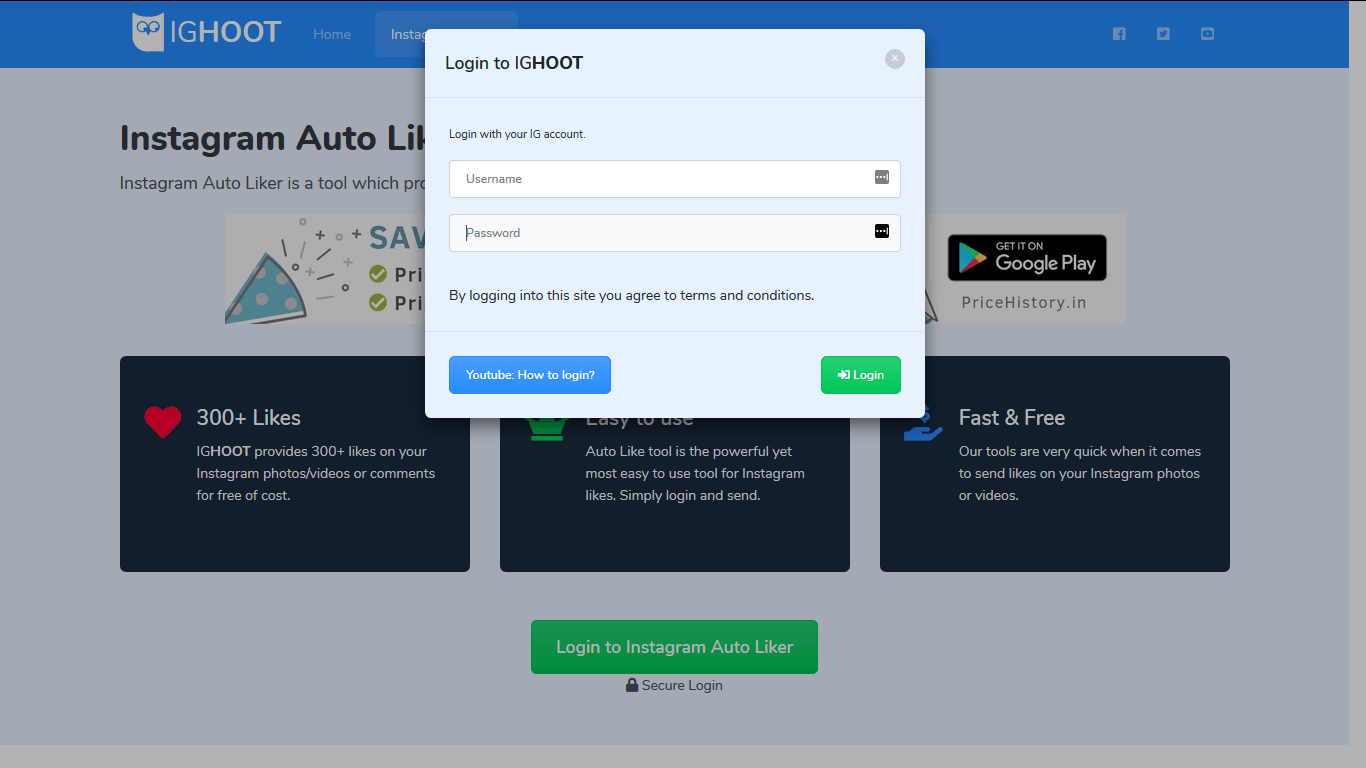
Task: Click the page's vertical scrollbar
Action: (x=1357, y=384)
